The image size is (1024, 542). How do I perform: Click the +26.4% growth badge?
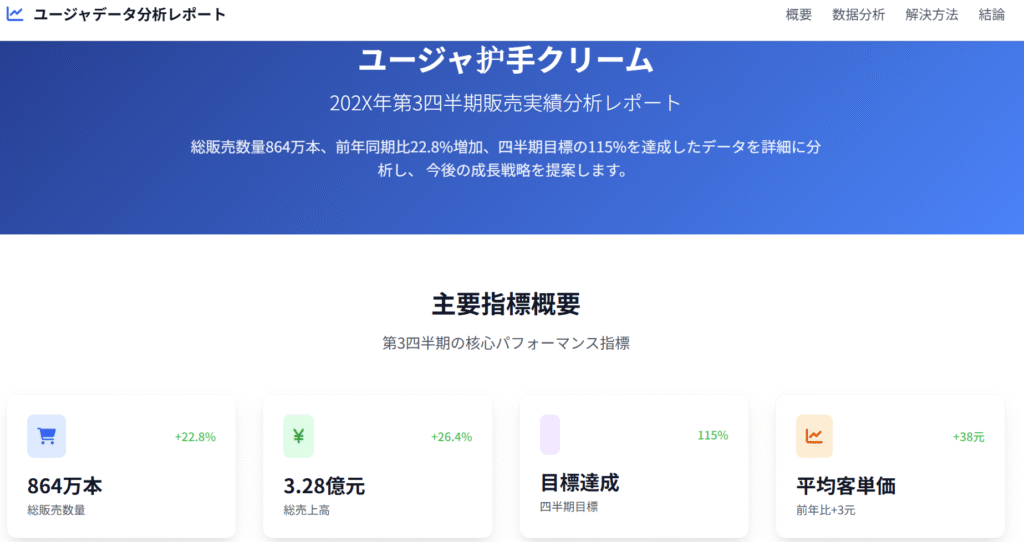451,437
